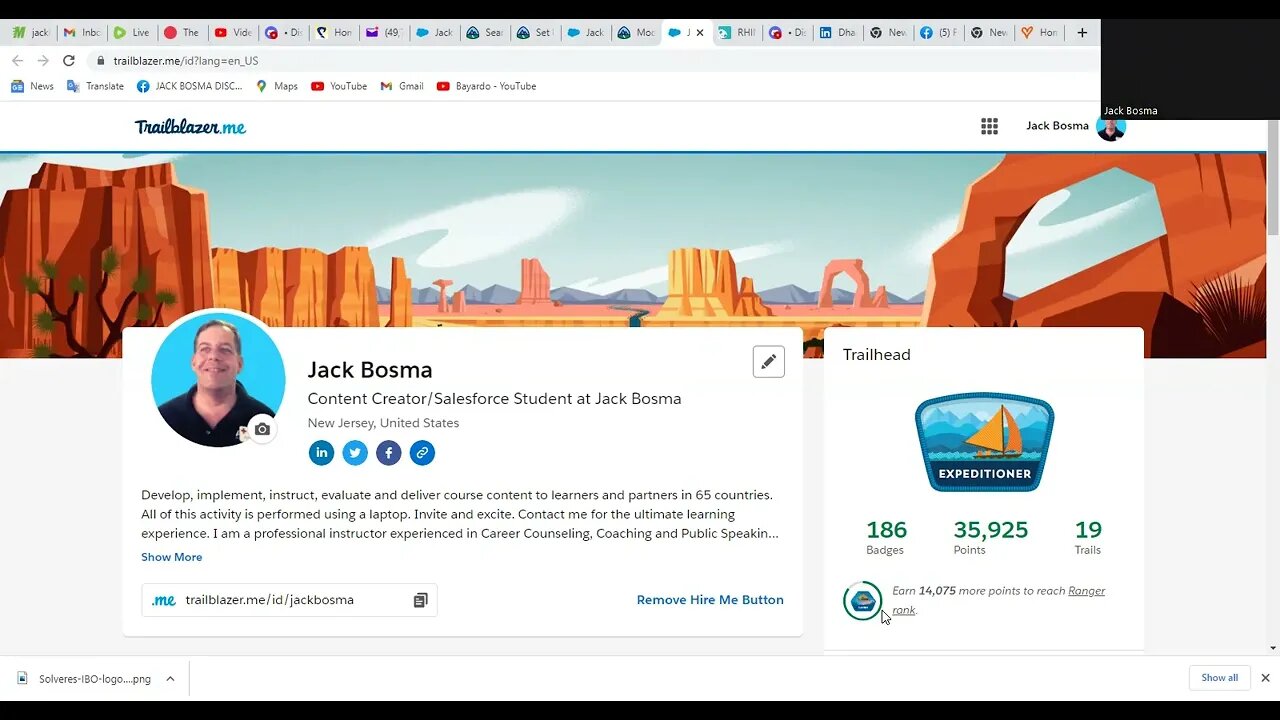
Task: Follow the Ranger rank link
Action: point(999,600)
